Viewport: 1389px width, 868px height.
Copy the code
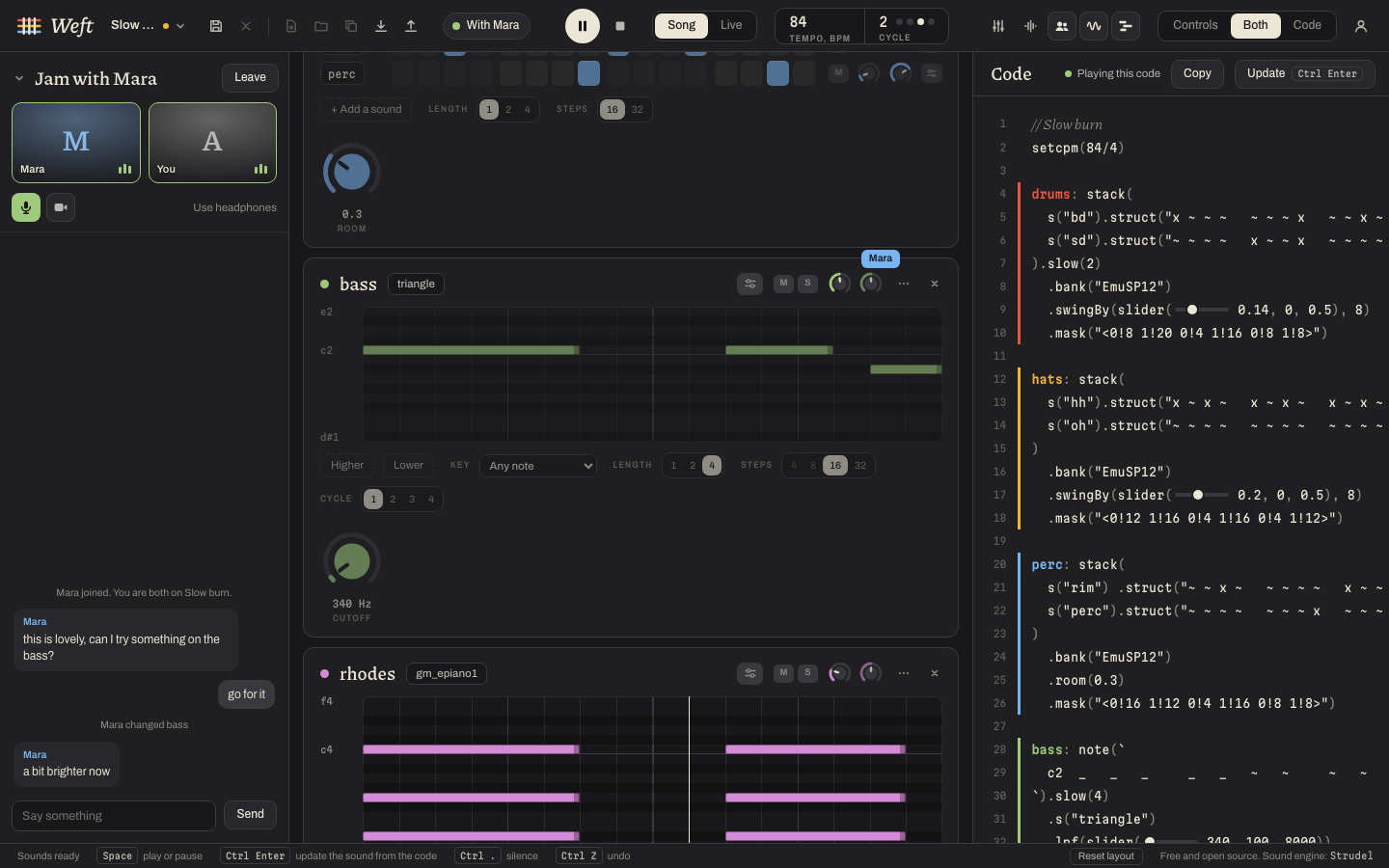point(1197,74)
